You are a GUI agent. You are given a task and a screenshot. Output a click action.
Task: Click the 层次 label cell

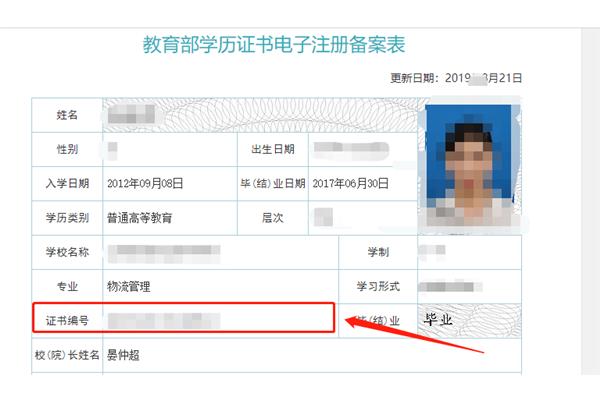[273, 218]
